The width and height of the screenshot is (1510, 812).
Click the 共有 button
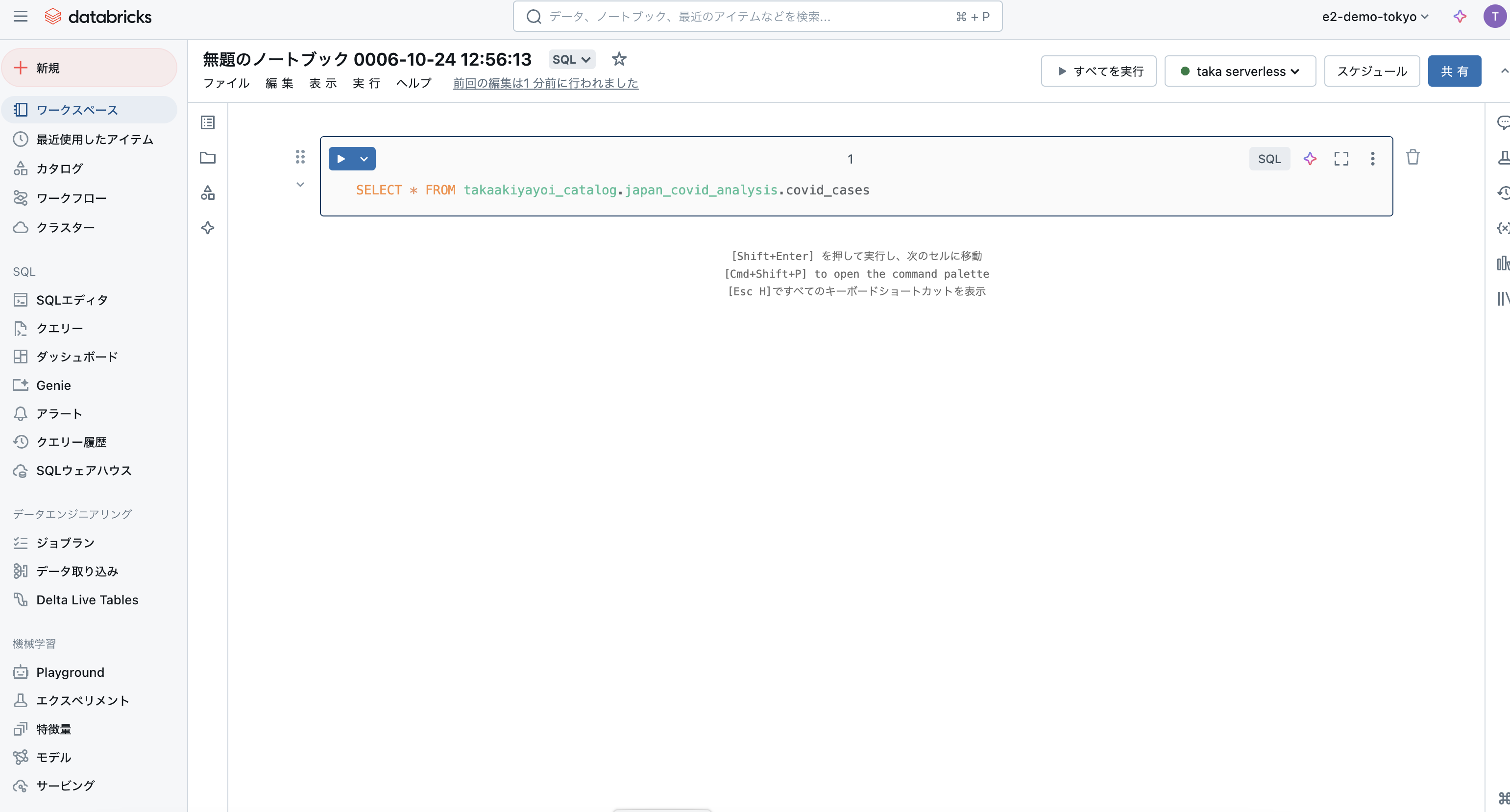(x=1455, y=71)
